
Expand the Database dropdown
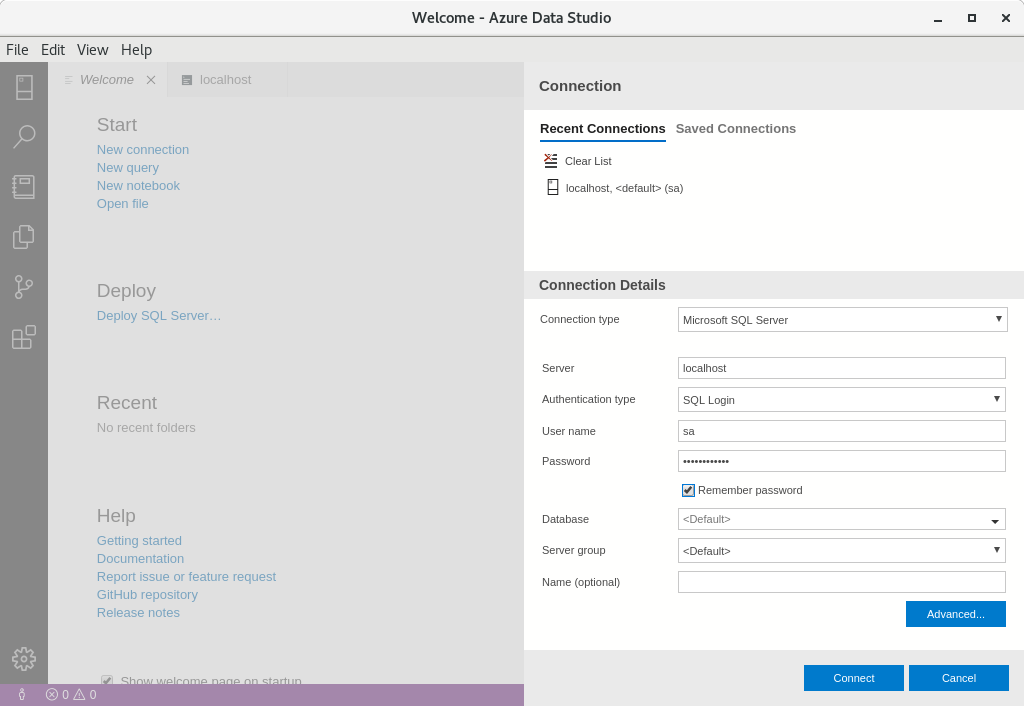[x=995, y=520]
